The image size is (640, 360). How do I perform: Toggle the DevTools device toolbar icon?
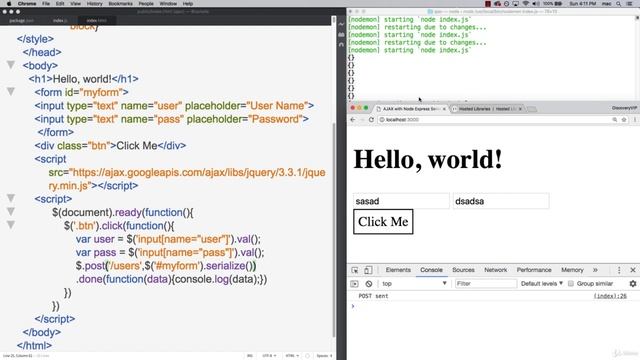[x=368, y=270]
